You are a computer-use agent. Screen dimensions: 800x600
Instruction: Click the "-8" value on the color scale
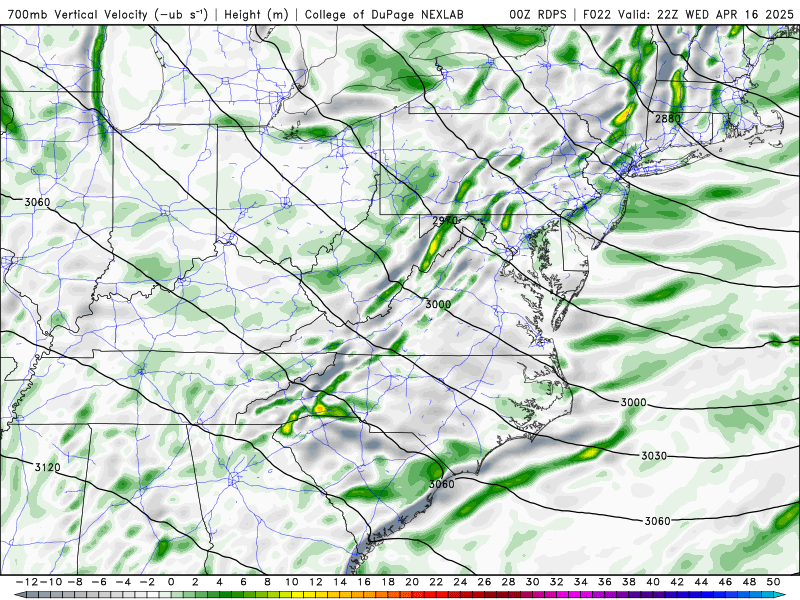tap(76, 582)
